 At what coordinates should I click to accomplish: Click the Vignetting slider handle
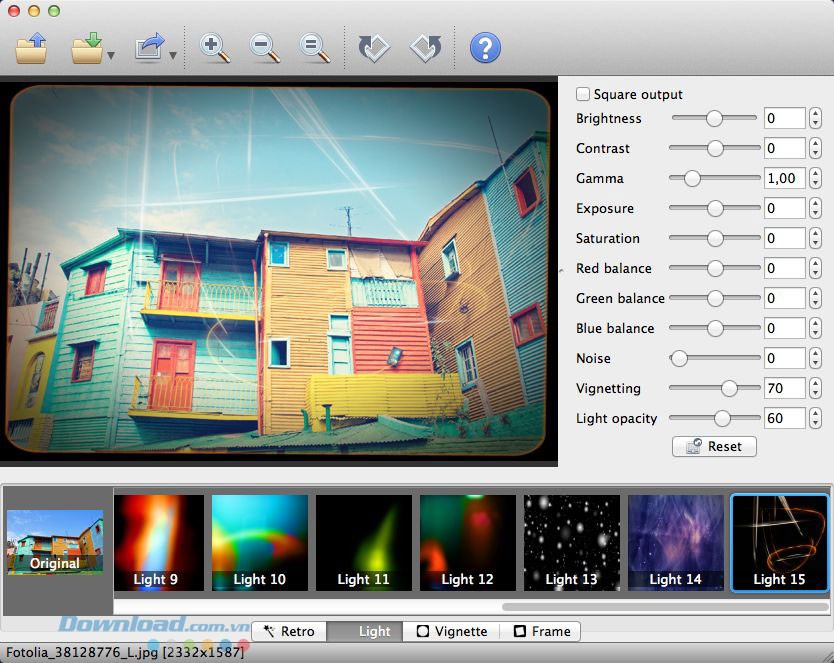[x=729, y=388]
